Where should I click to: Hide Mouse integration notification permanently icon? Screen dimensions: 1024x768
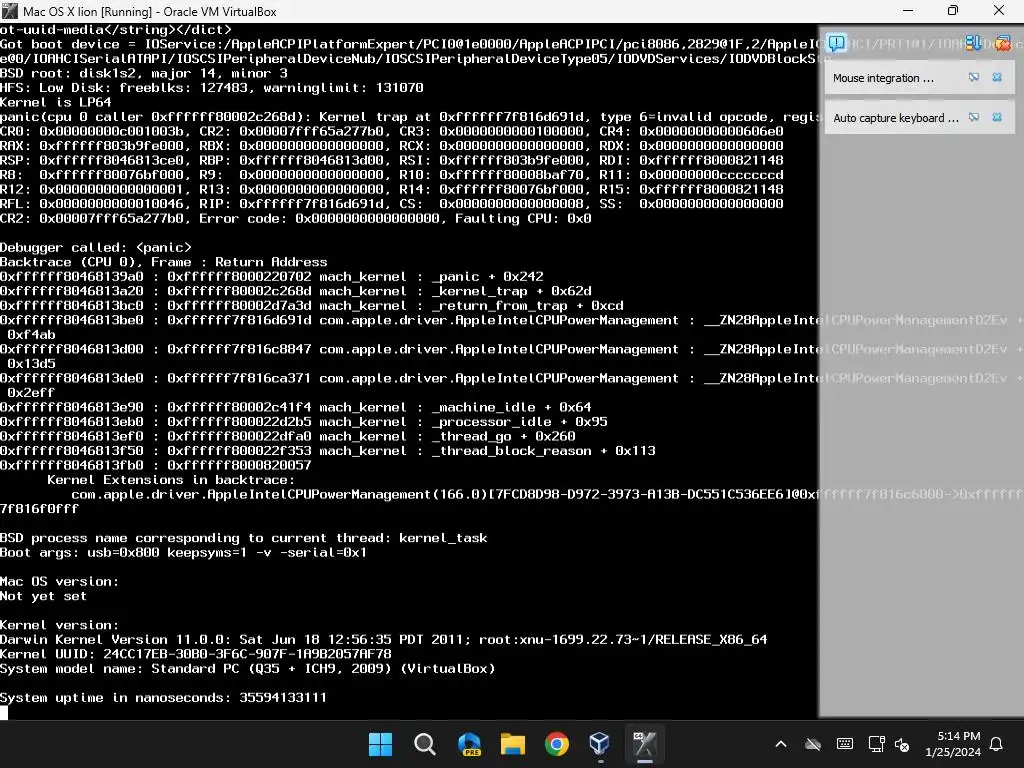(x=974, y=78)
